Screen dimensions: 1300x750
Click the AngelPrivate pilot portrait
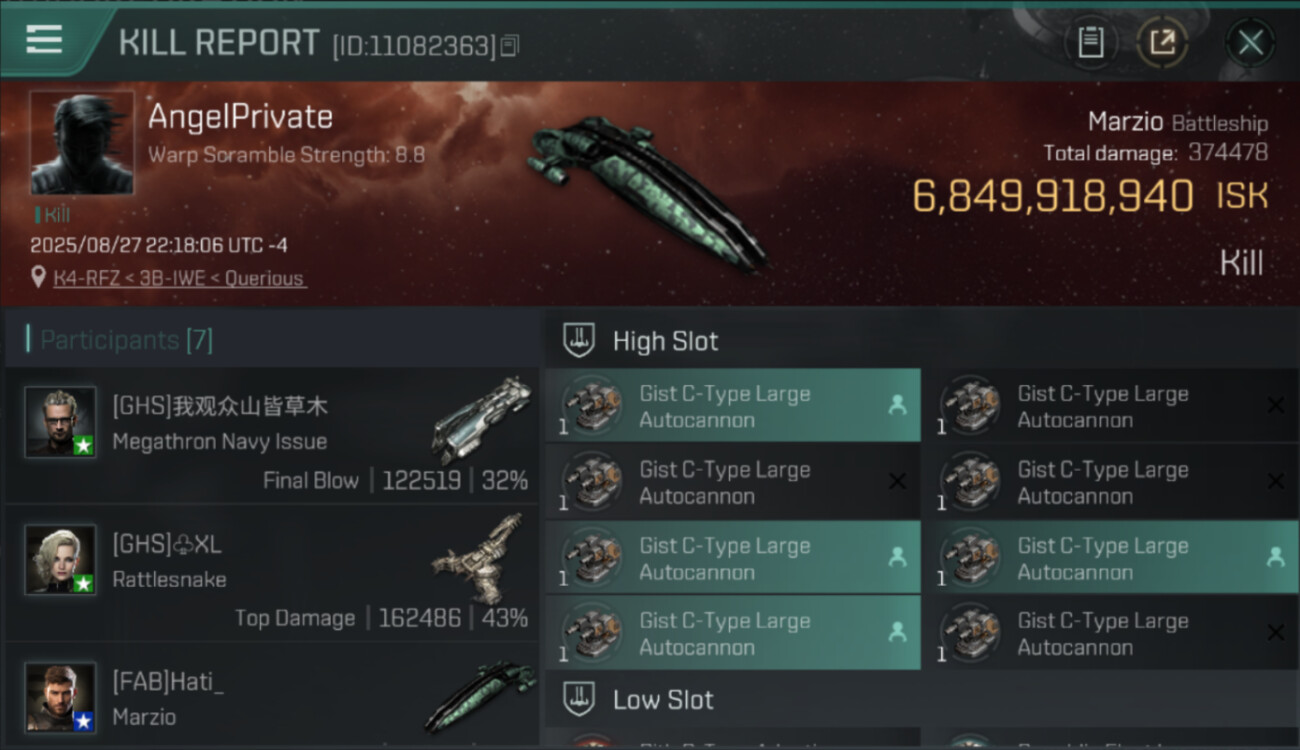coord(82,143)
